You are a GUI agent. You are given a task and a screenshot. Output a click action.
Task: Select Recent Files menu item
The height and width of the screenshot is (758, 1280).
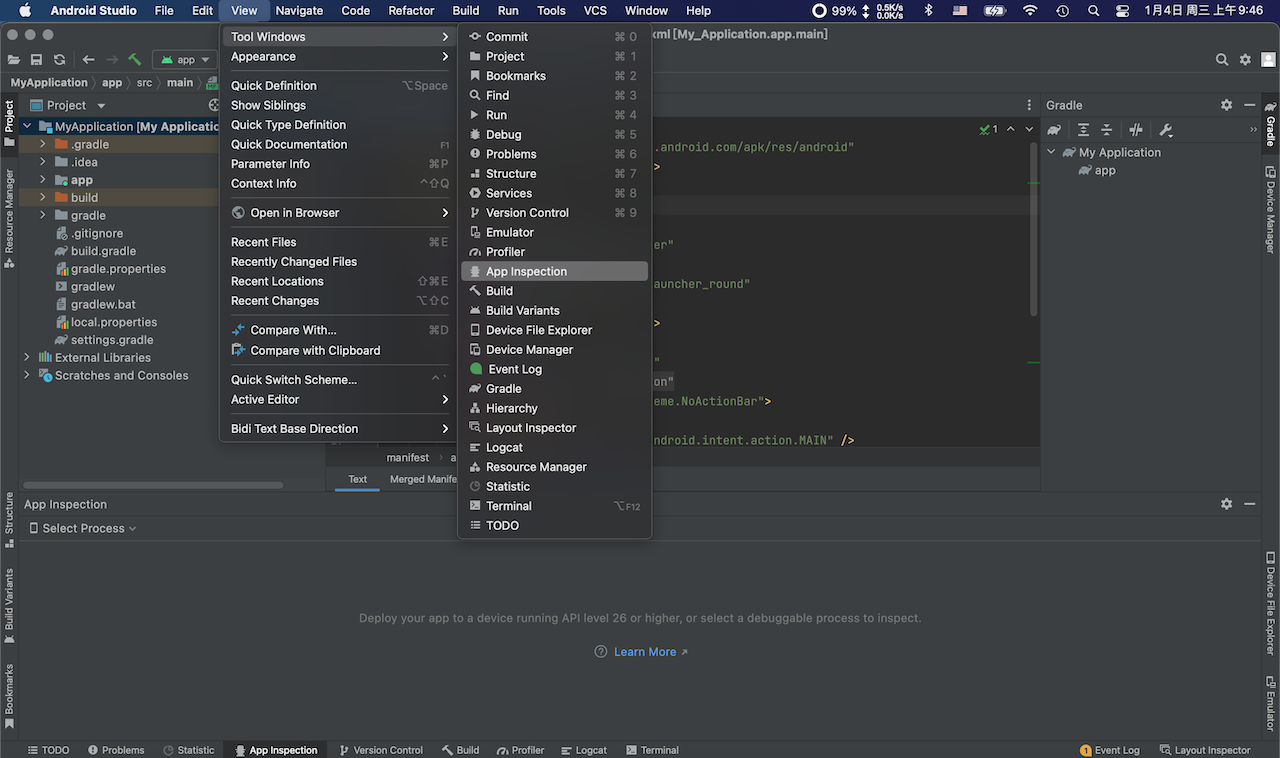338,242
